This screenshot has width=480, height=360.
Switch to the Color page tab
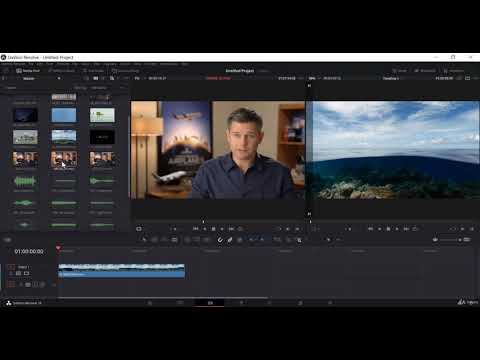(x=269, y=303)
